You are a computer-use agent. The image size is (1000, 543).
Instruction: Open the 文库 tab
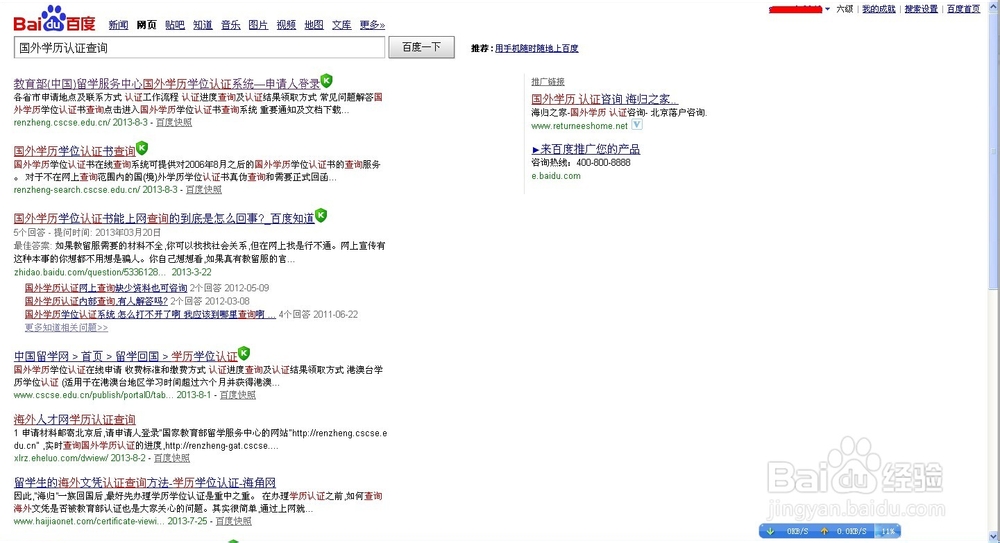coord(342,25)
